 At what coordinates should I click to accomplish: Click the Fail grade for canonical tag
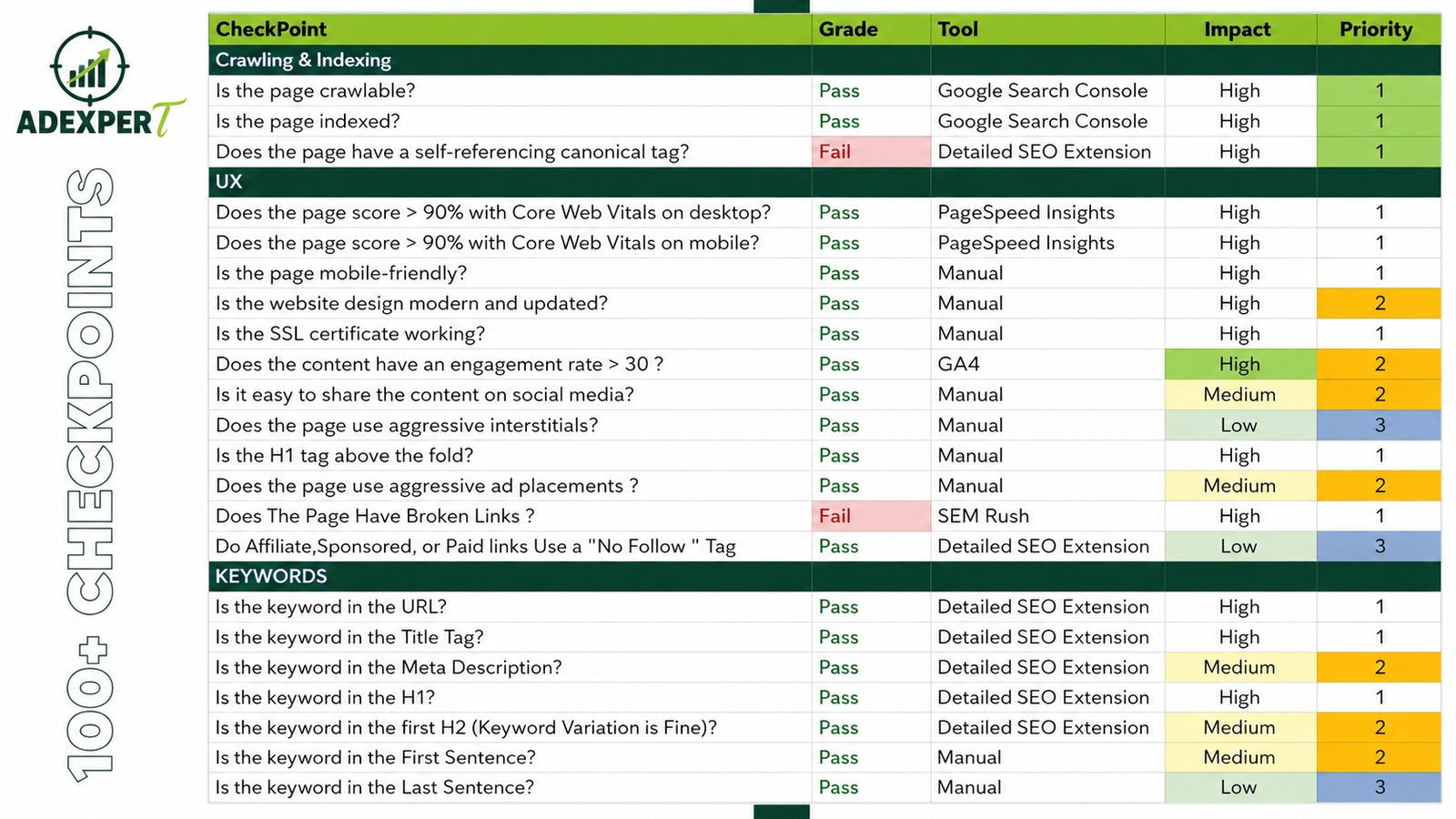click(x=871, y=152)
